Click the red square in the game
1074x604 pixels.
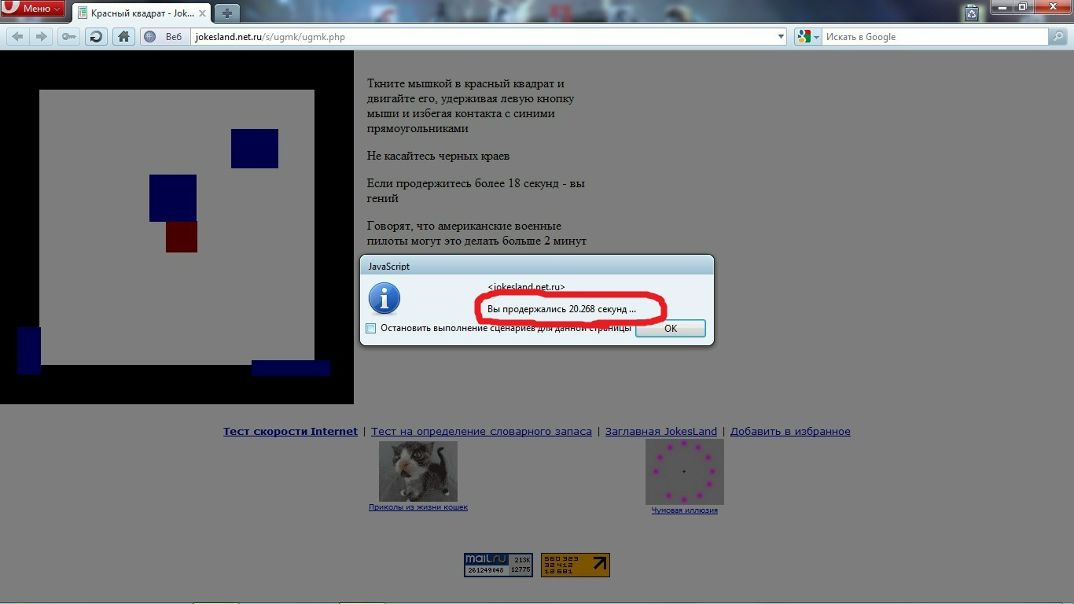(181, 237)
